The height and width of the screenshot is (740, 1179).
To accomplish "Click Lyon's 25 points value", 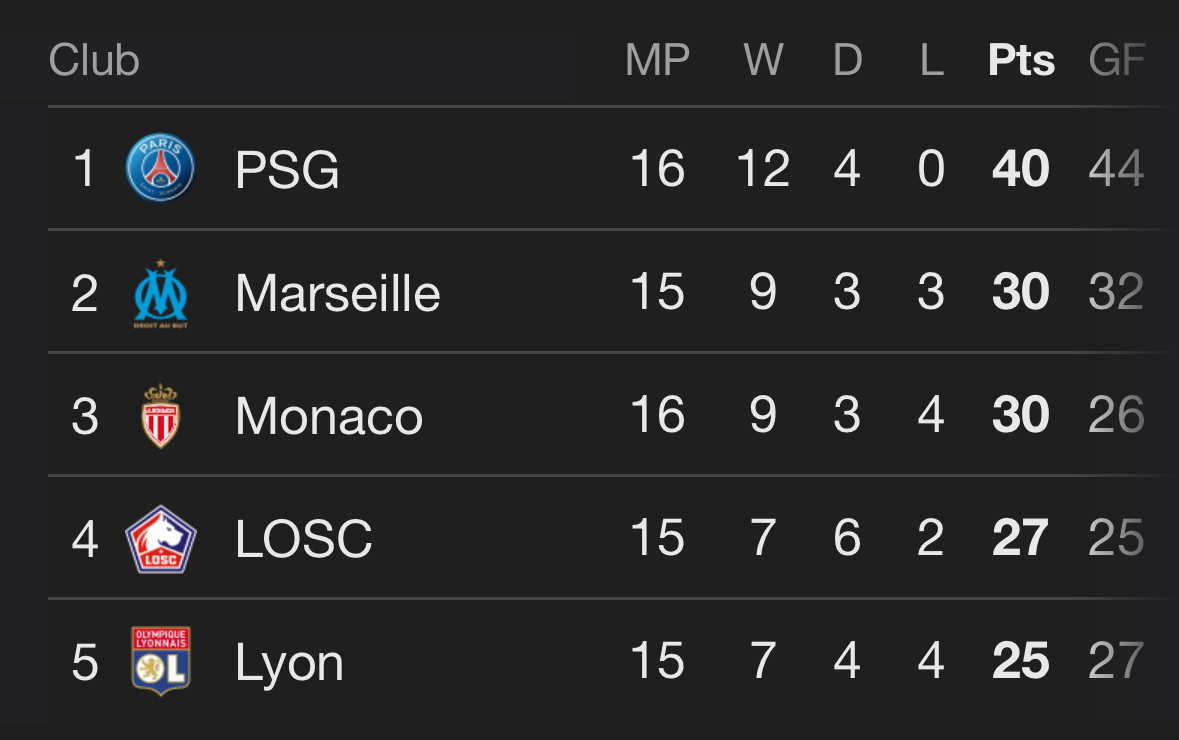I will [x=1020, y=661].
